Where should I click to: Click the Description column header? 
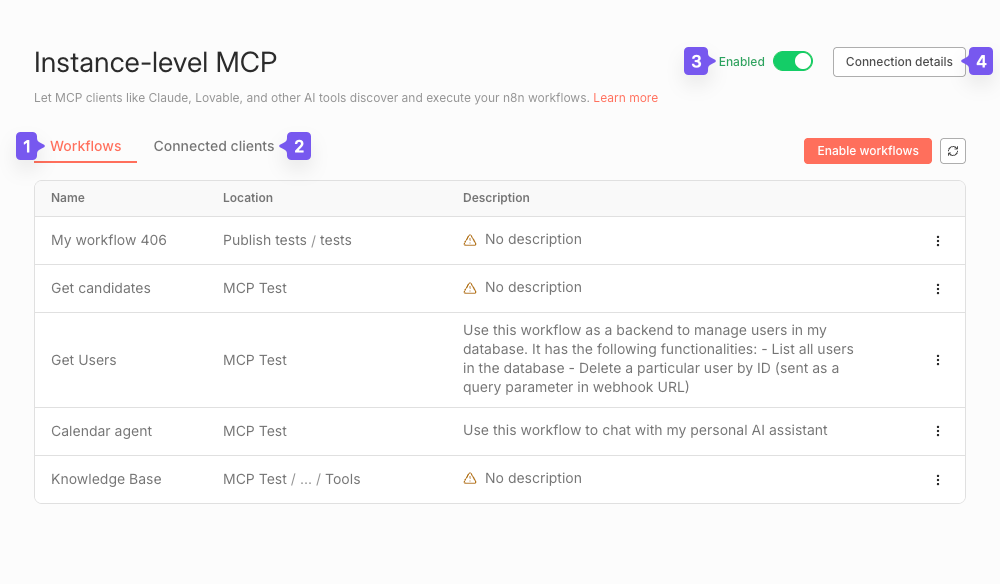[x=496, y=197]
